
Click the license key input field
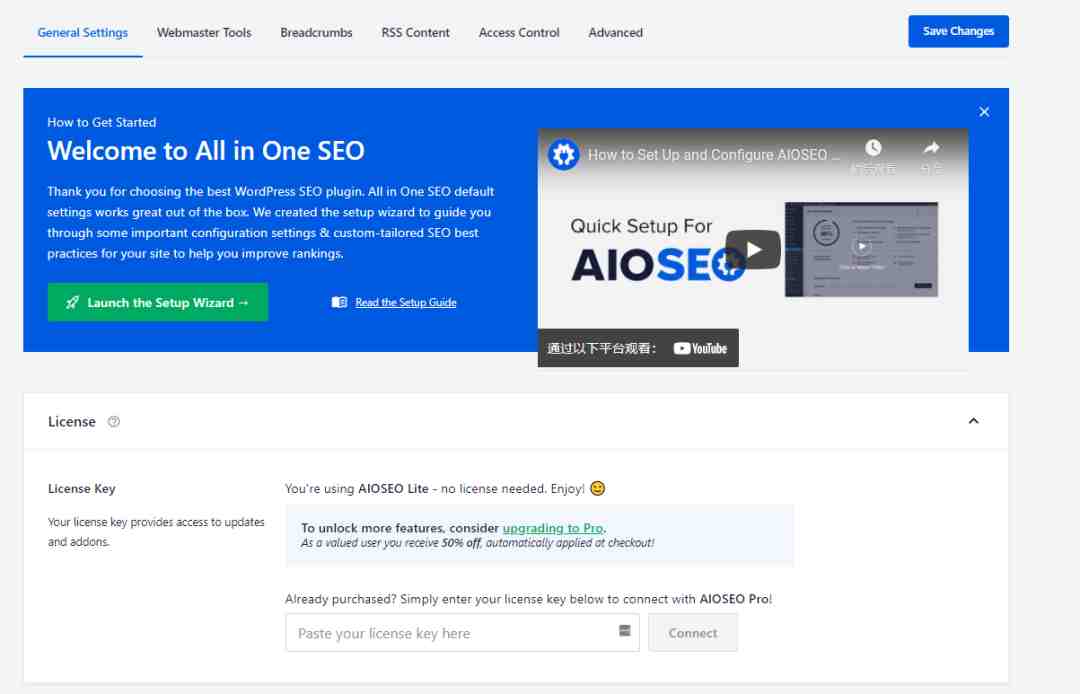point(462,633)
